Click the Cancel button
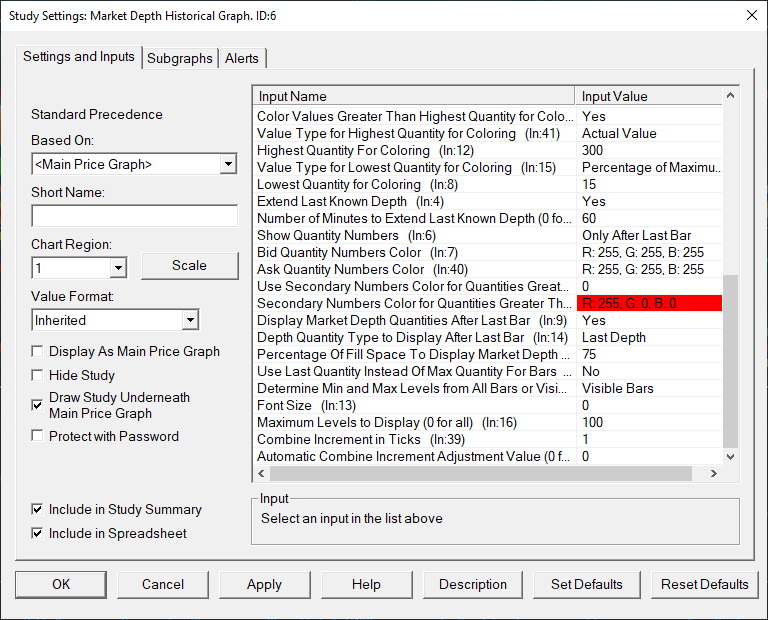This screenshot has width=768, height=620. (163, 584)
